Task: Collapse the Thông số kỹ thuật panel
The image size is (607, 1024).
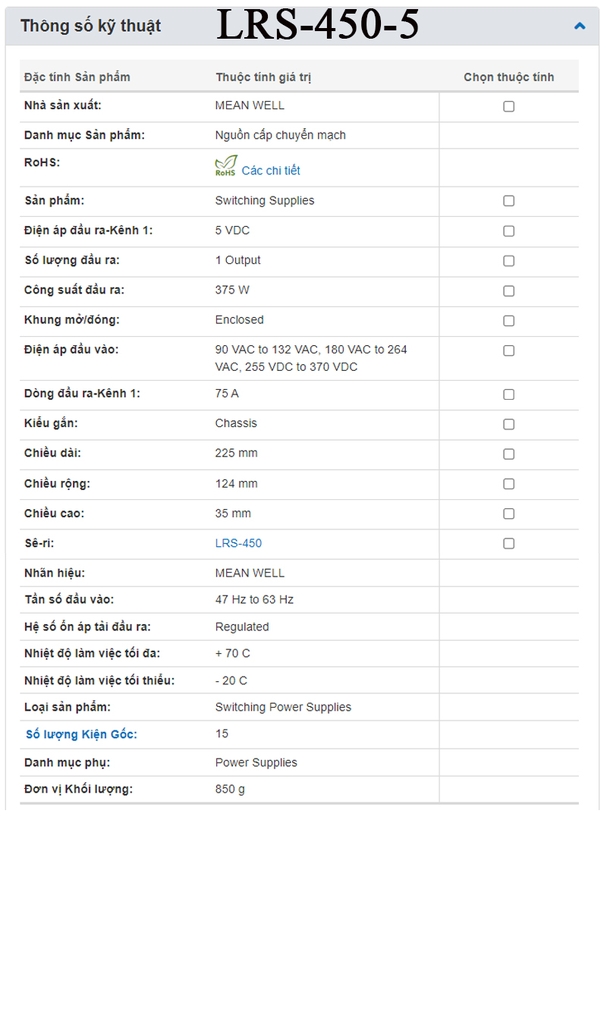Action: (x=580, y=26)
